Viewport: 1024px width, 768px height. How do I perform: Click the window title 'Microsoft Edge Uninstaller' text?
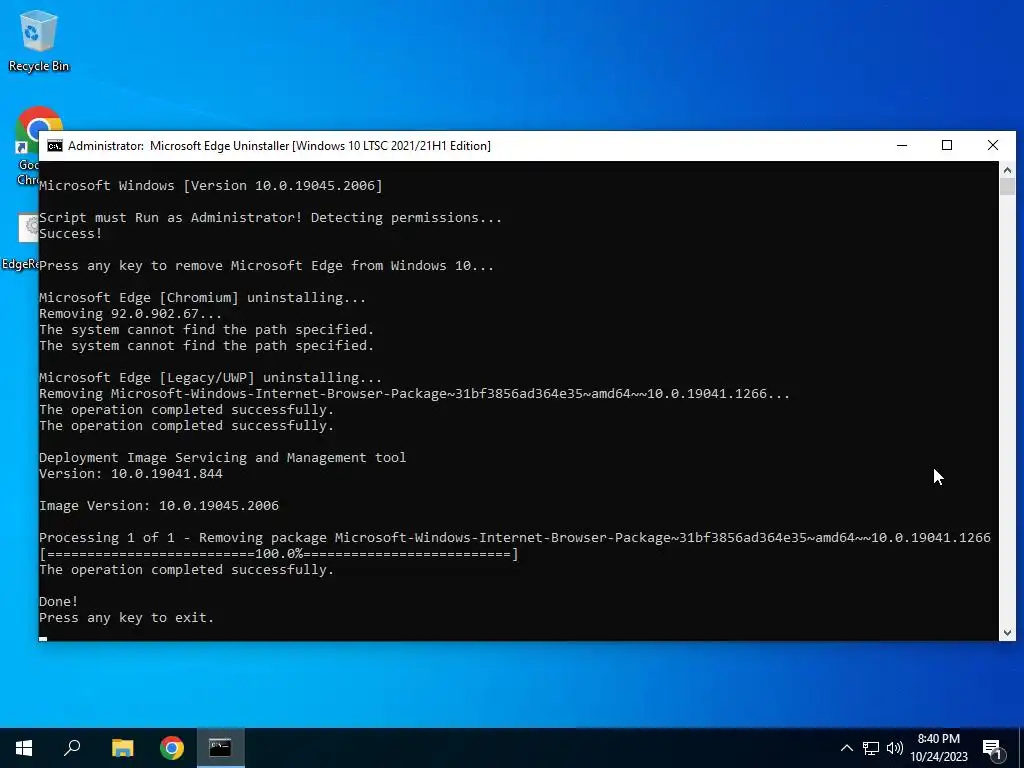coord(219,146)
